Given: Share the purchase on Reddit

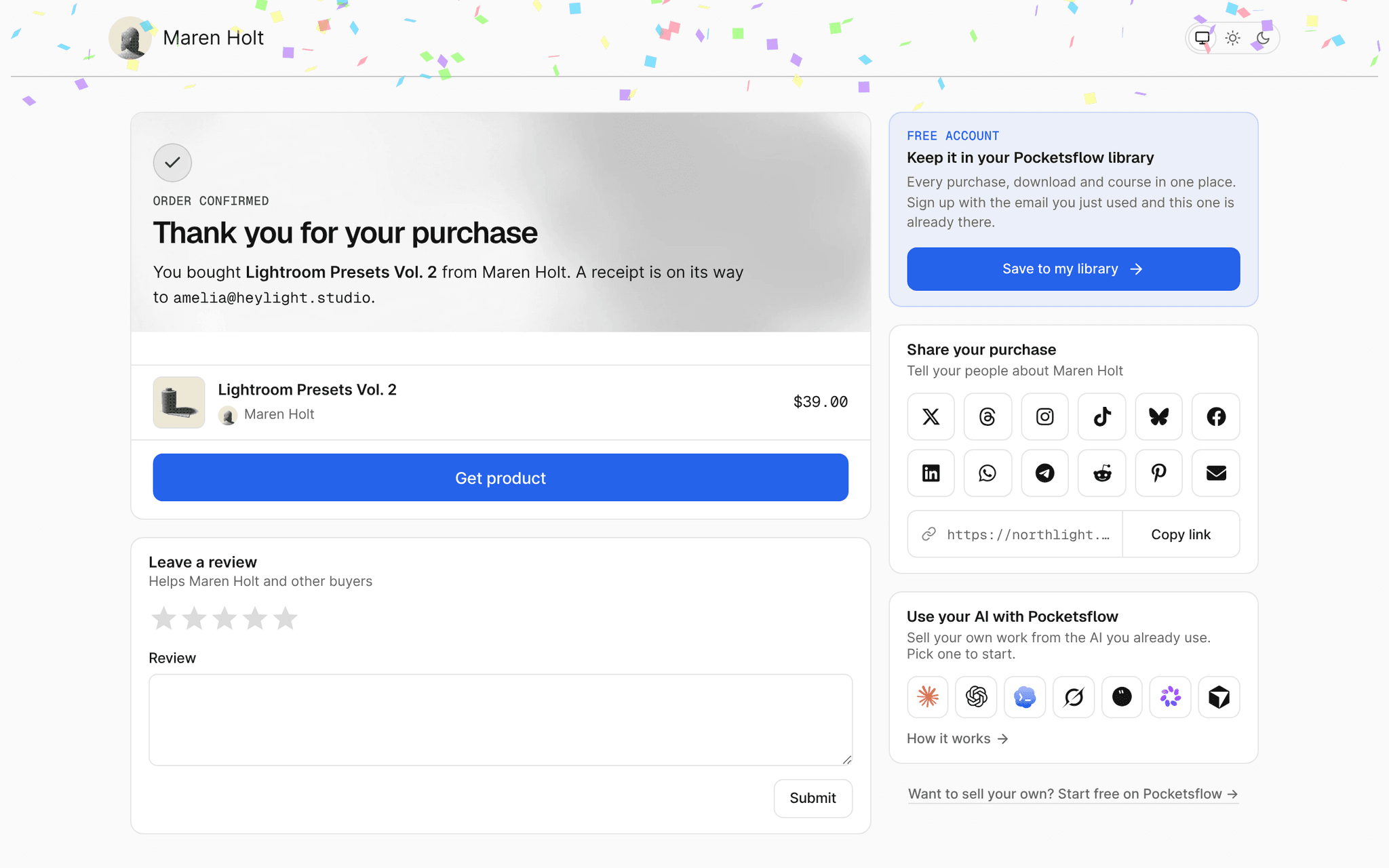Looking at the screenshot, I should tap(1102, 473).
